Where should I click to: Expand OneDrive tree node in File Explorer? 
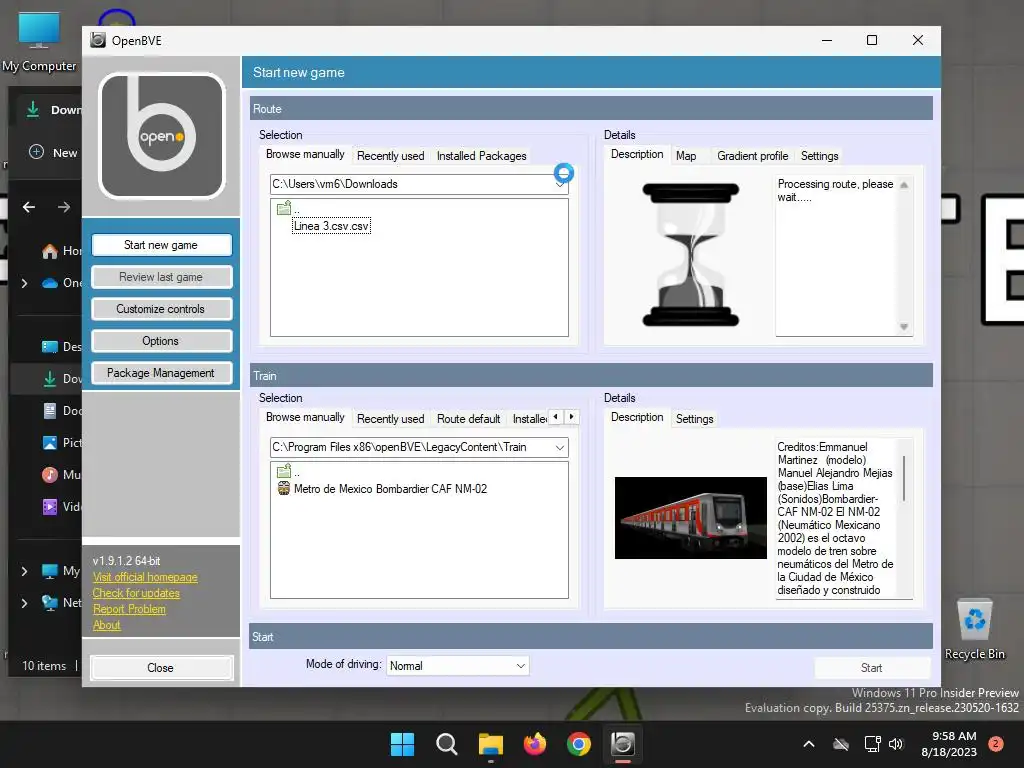point(24,283)
